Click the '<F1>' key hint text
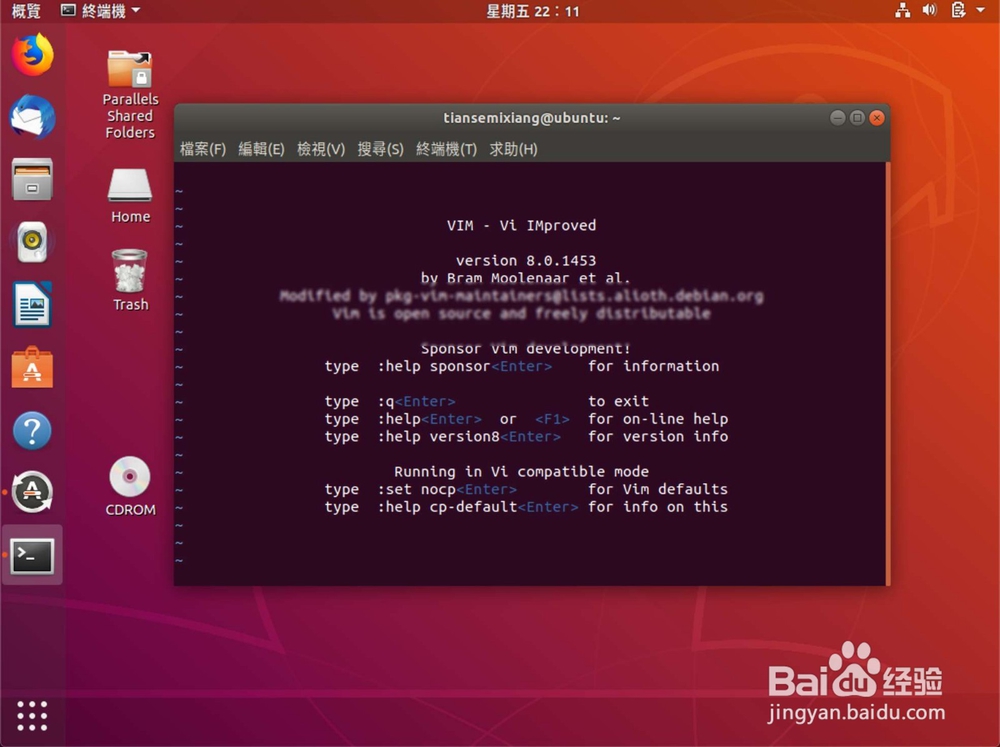 [x=552, y=419]
